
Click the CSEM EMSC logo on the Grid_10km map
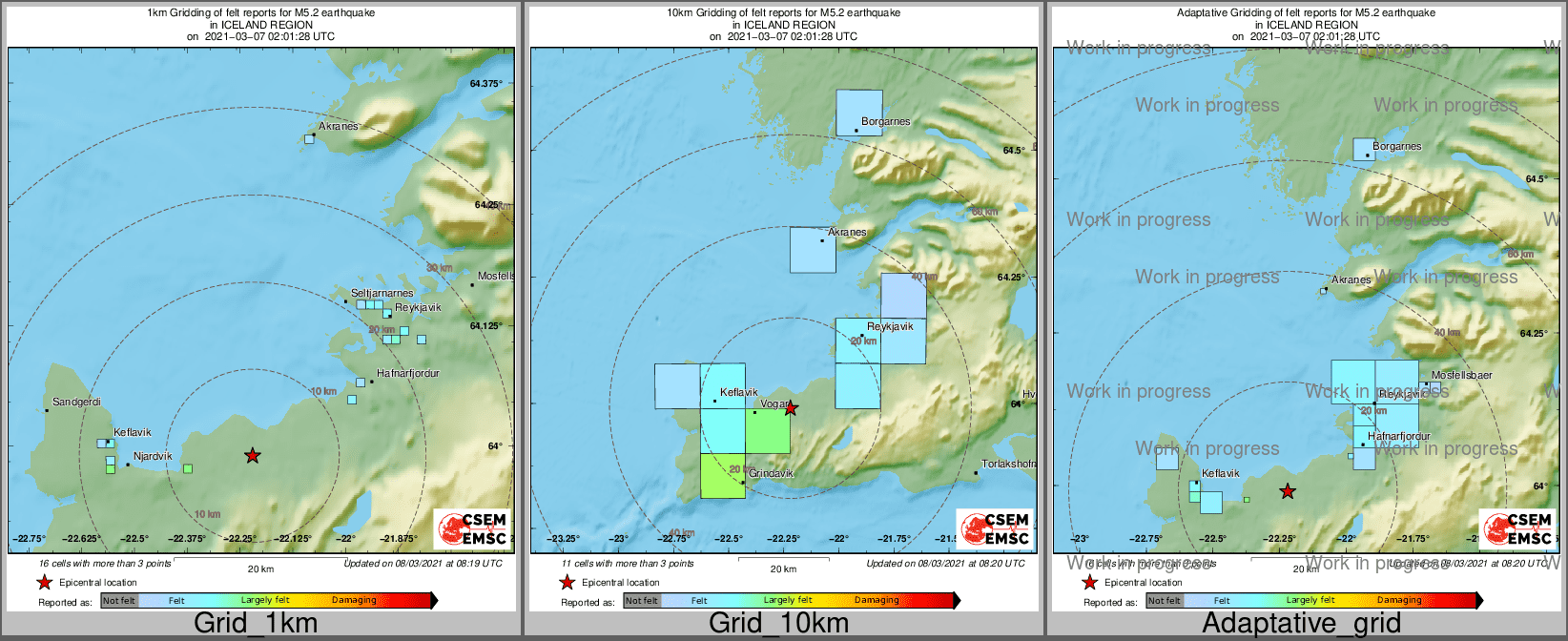click(x=996, y=528)
